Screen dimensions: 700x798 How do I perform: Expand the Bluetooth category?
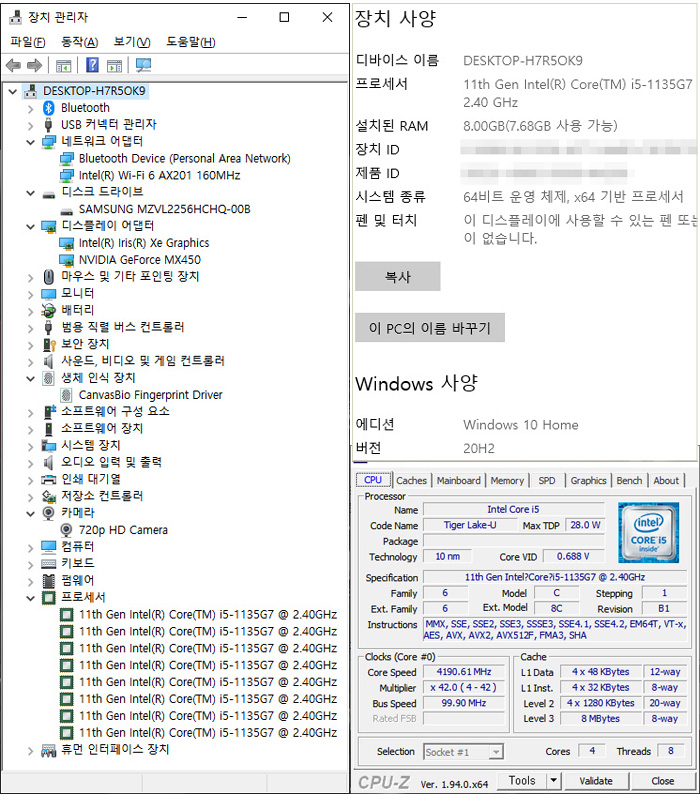pyautogui.click(x=31, y=108)
